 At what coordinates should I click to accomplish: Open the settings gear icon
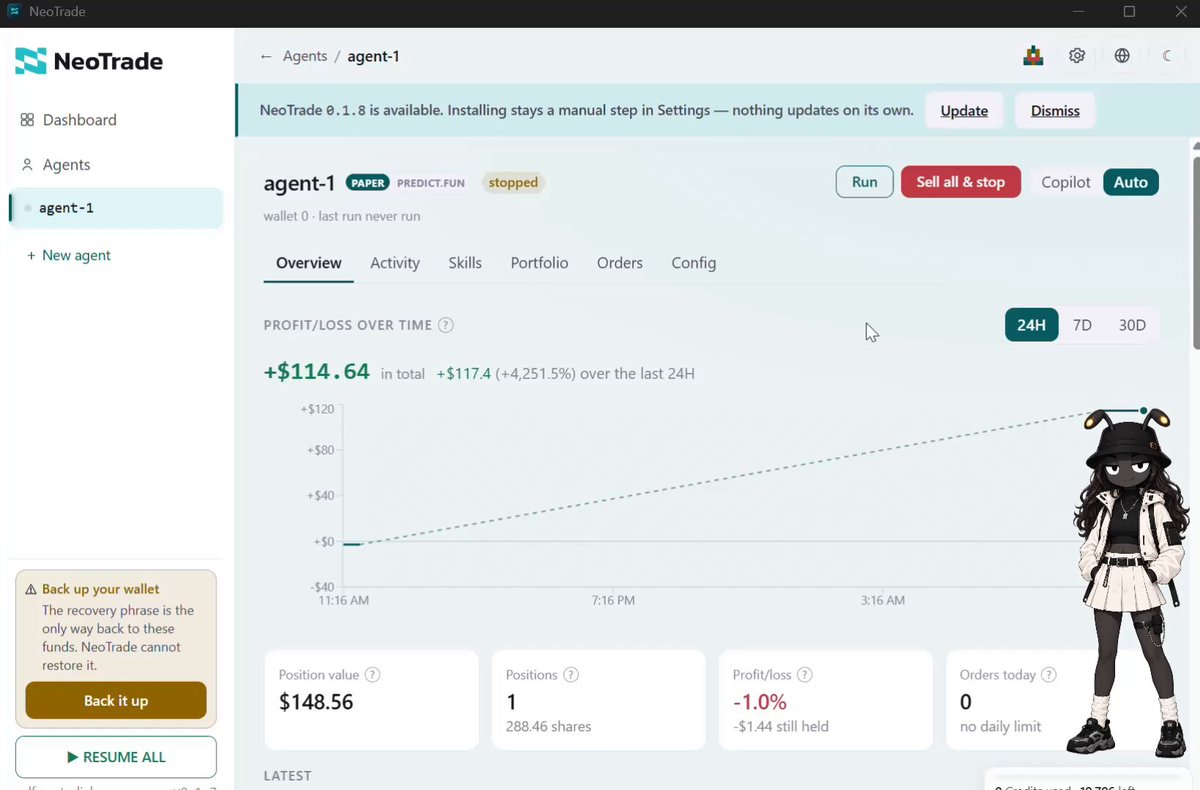coord(1077,56)
